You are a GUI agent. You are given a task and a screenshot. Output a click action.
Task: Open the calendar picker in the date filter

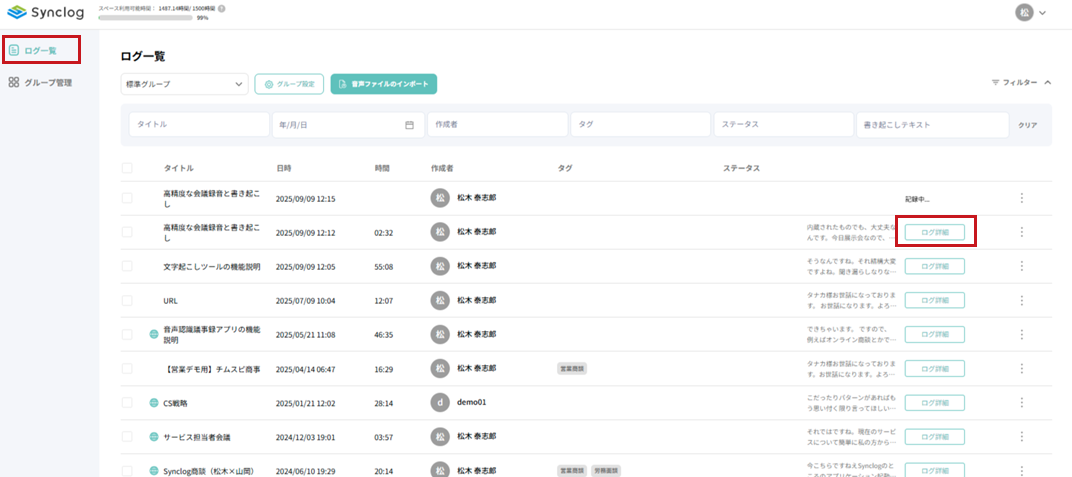409,125
